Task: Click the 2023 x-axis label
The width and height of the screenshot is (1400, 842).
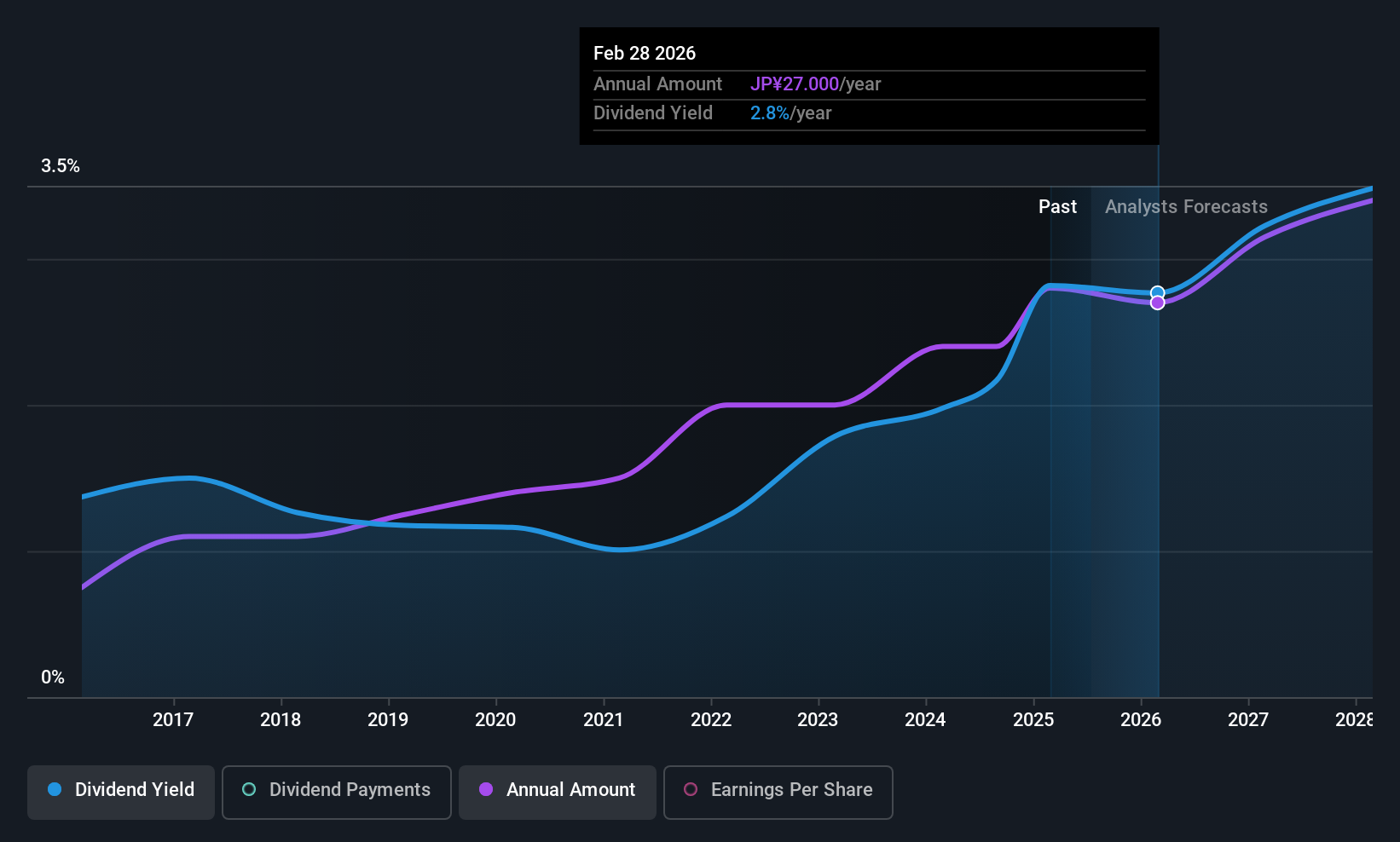Action: (818, 720)
